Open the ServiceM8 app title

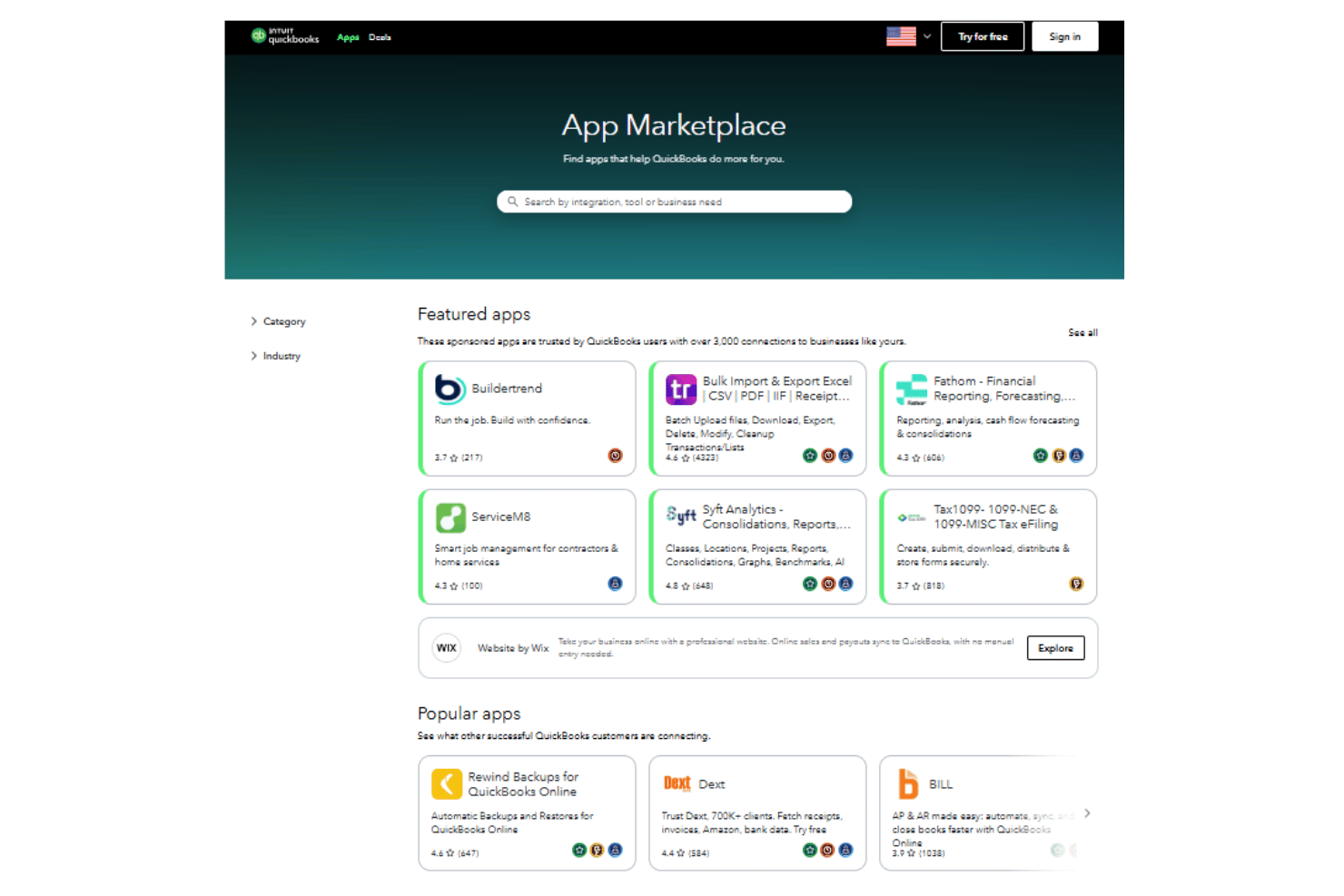pos(501,517)
